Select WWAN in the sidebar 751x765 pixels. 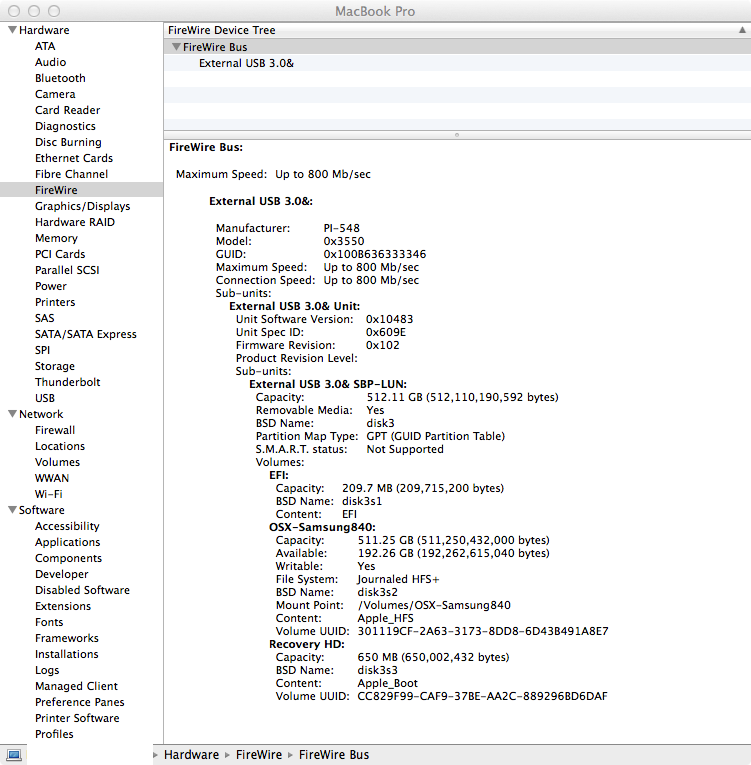click(x=52, y=478)
